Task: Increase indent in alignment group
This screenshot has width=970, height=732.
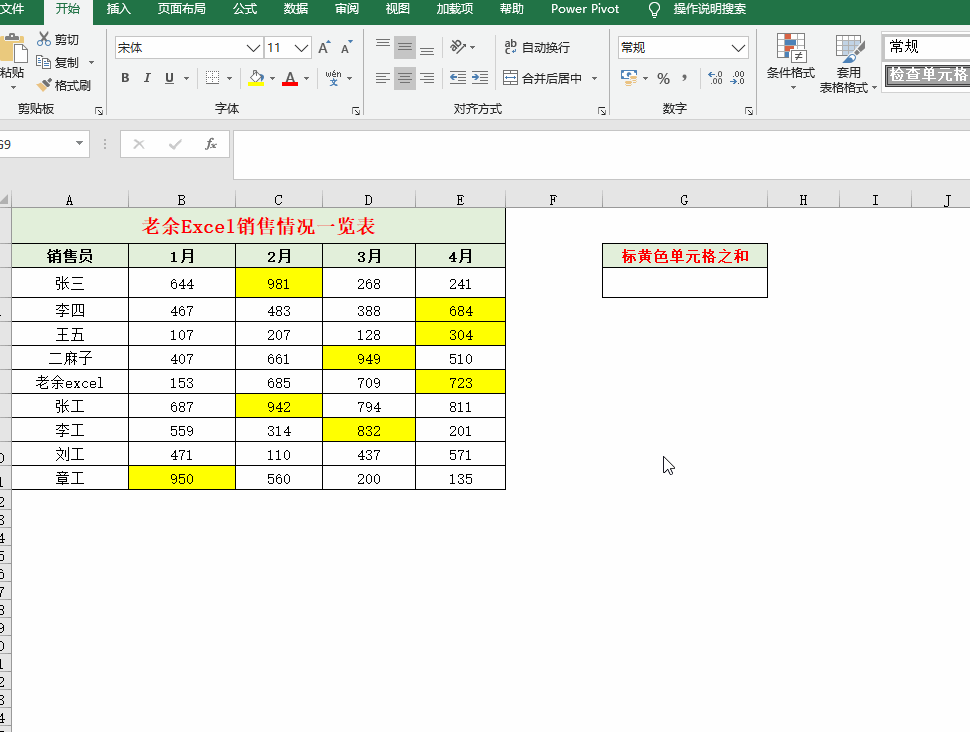Action: (x=480, y=78)
